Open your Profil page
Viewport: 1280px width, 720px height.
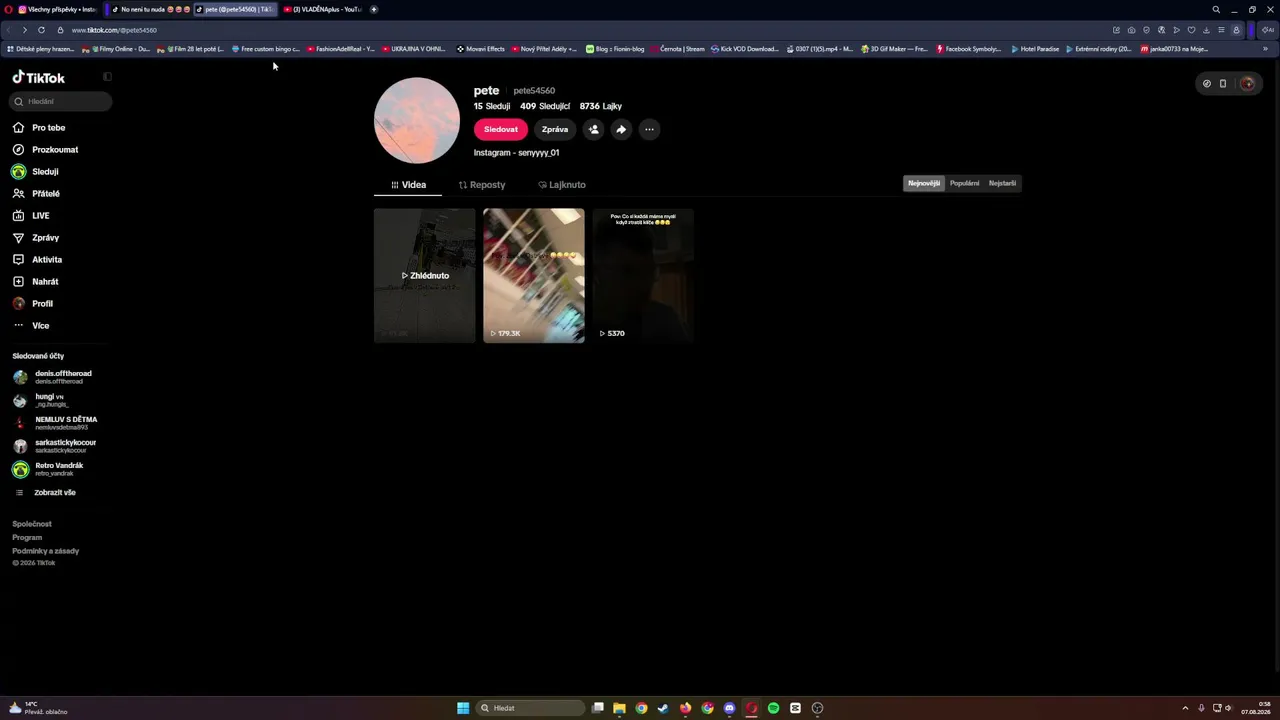click(33, 304)
